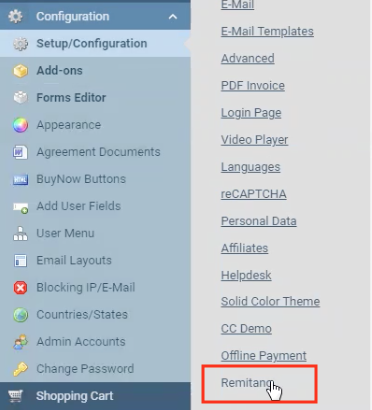Image resolution: width=372 pixels, height=410 pixels.
Task: Open the Login Page link
Action: click(251, 113)
